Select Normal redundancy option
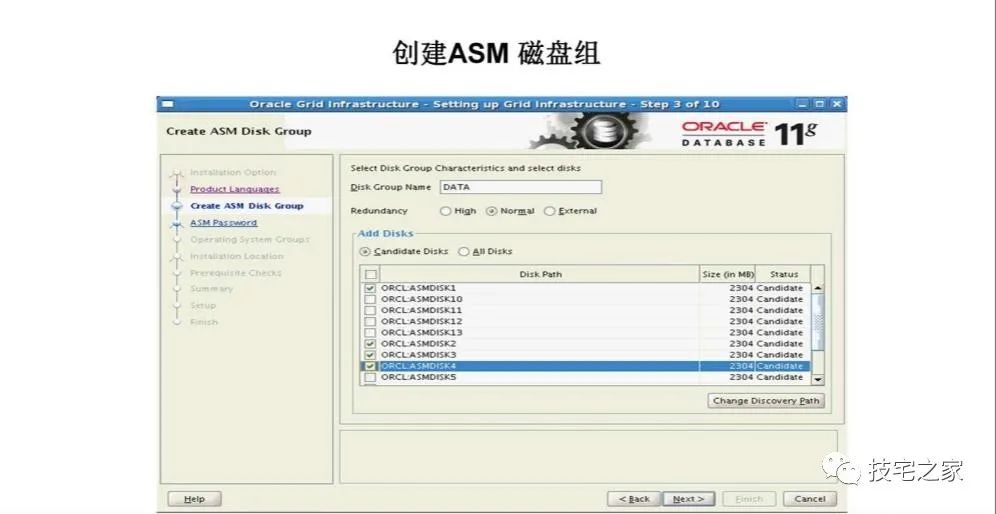Screen dimensions: 996x514 coord(491,211)
